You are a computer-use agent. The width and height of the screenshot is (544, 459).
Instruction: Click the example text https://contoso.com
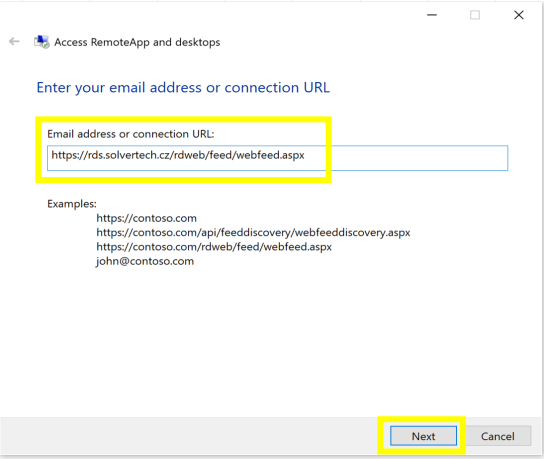[x=146, y=218]
